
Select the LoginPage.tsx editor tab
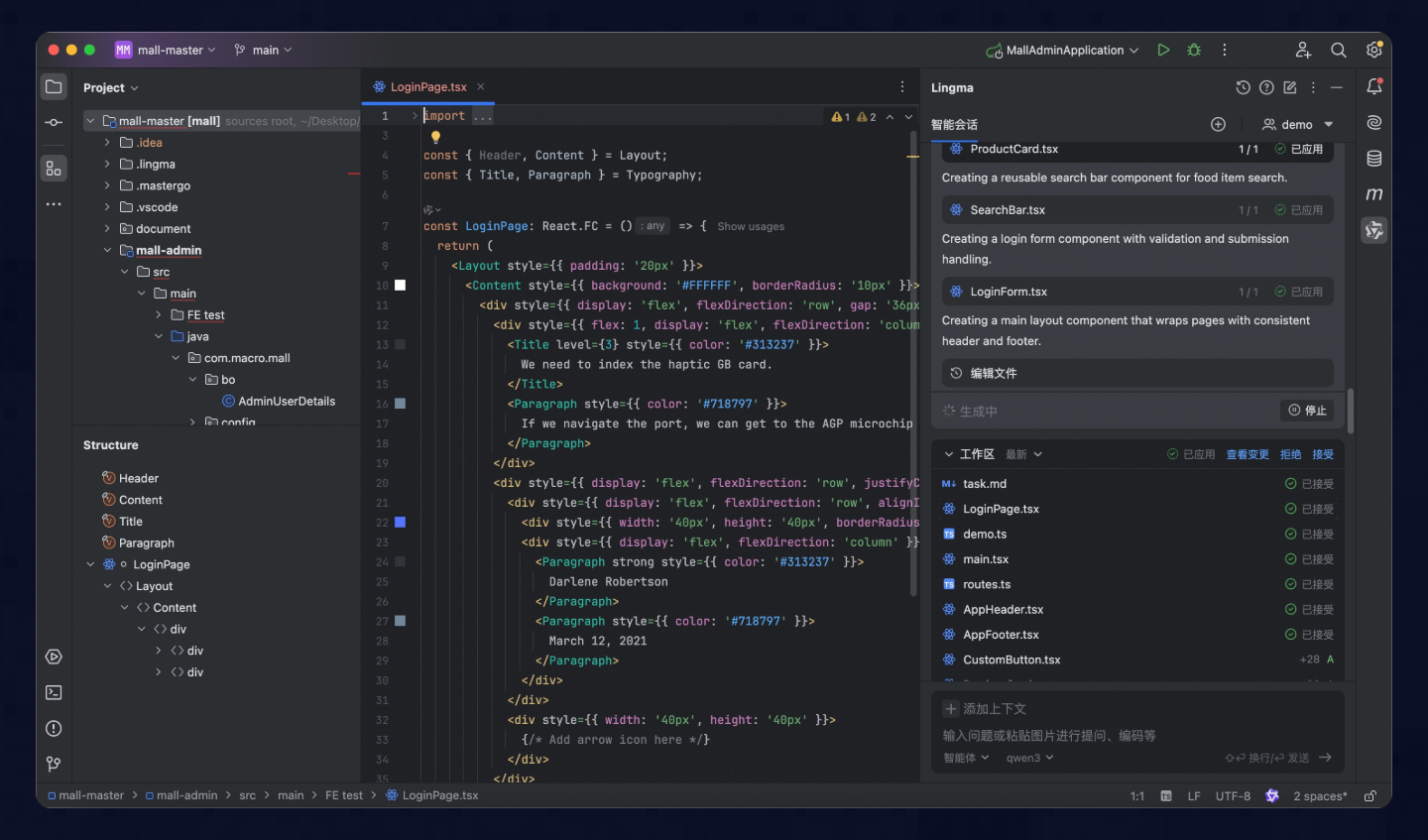[x=427, y=87]
